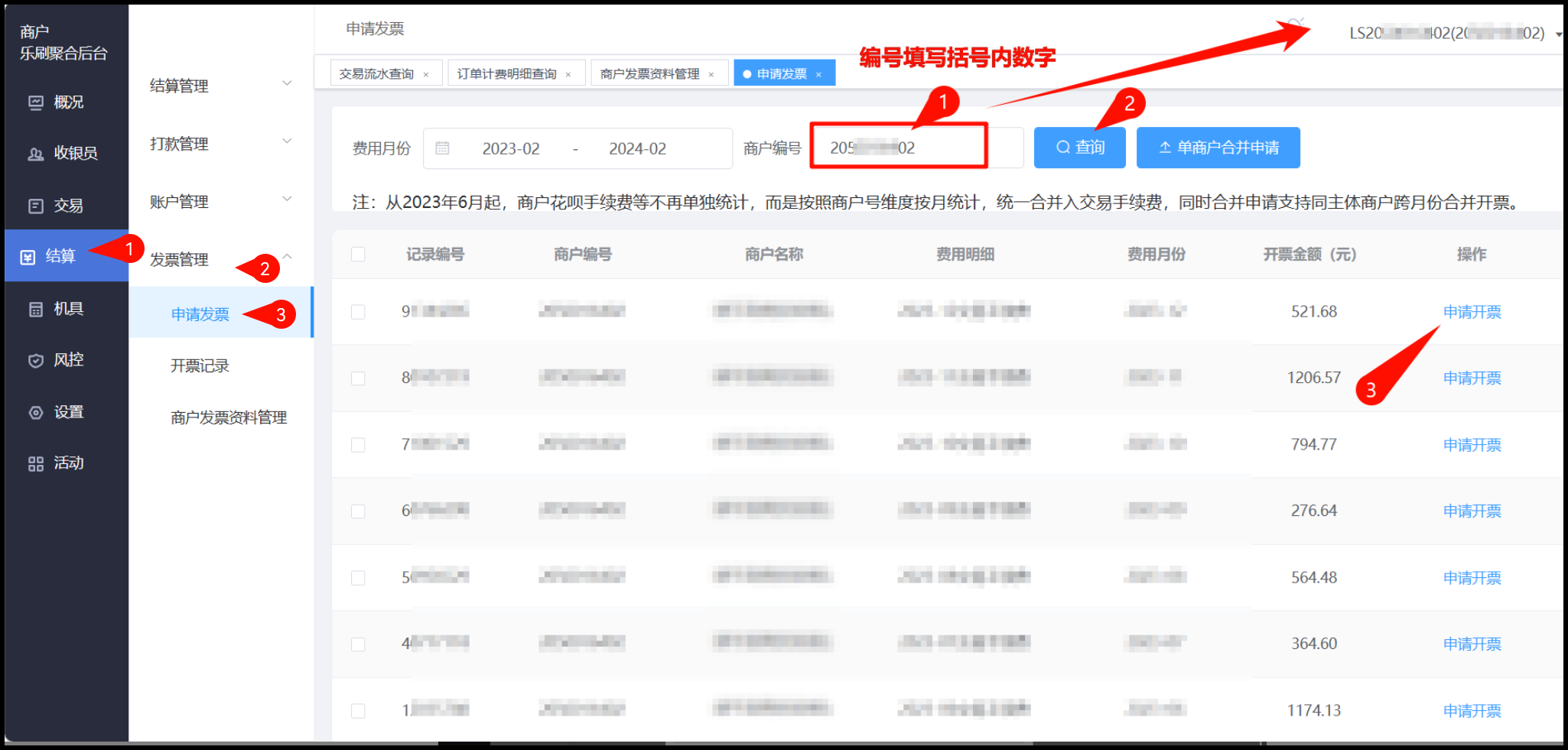
Task: Click the 查询 search button
Action: pyautogui.click(x=1079, y=148)
